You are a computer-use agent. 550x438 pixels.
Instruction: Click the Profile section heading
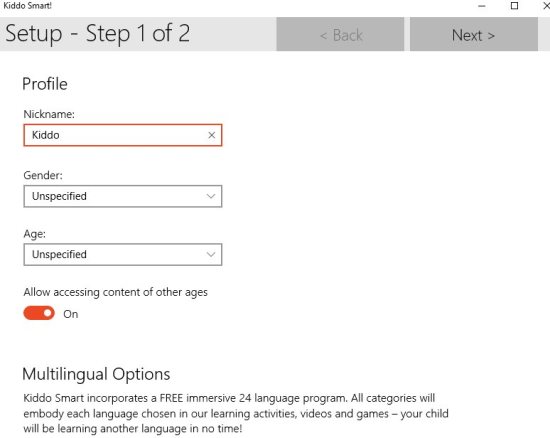point(45,84)
